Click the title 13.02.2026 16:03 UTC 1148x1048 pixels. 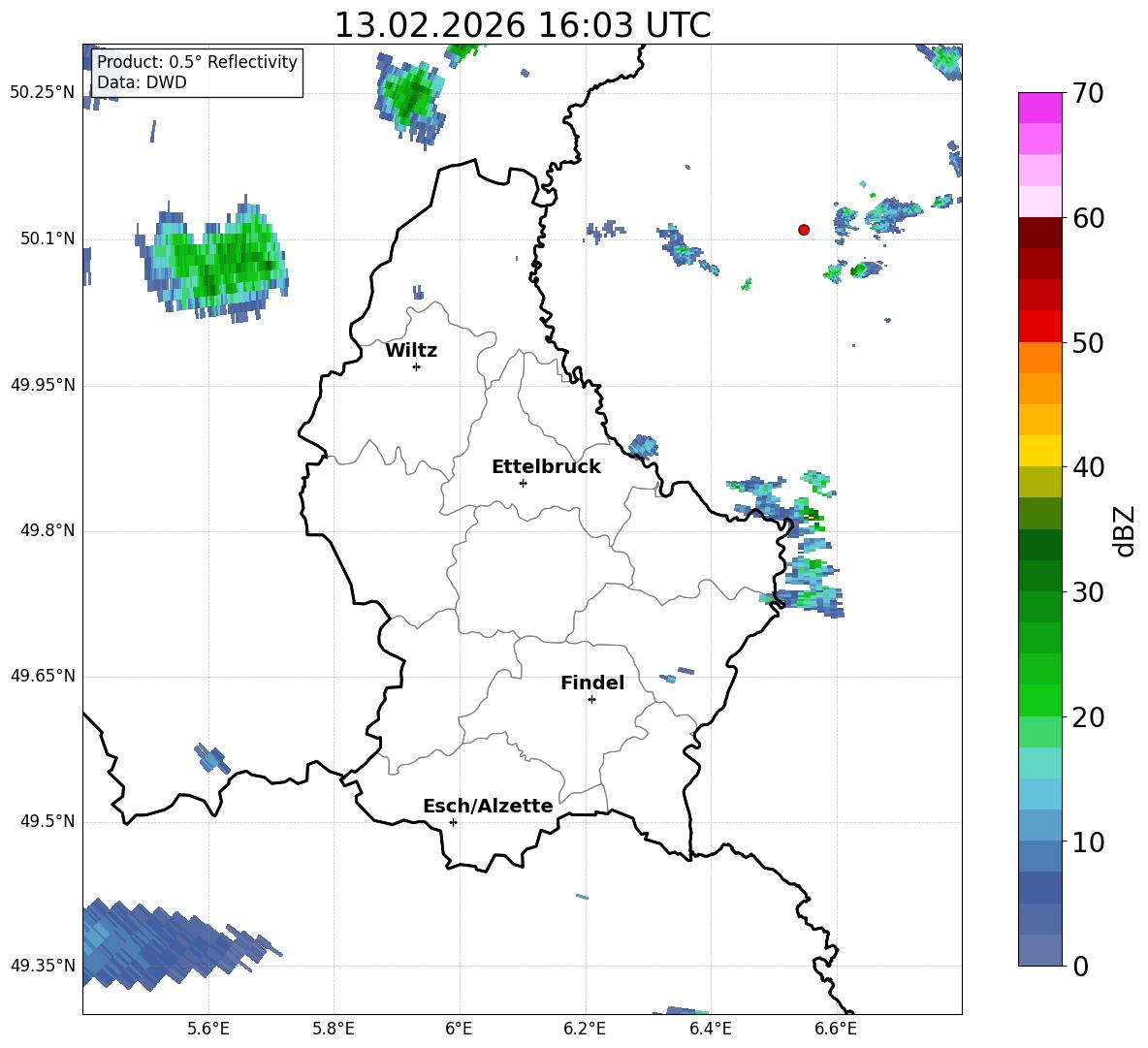tap(523, 25)
